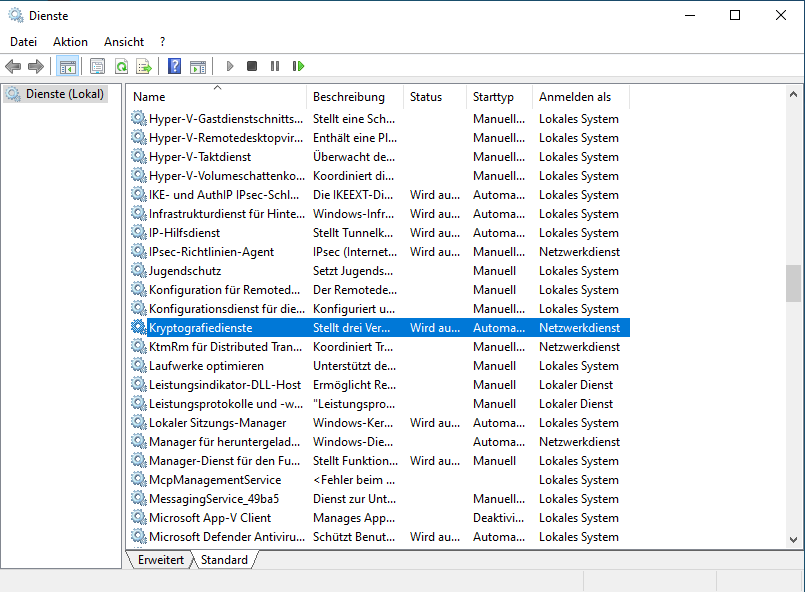This screenshot has width=805, height=592.
Task: Open the Properties toolbar icon
Action: pyautogui.click(x=97, y=66)
